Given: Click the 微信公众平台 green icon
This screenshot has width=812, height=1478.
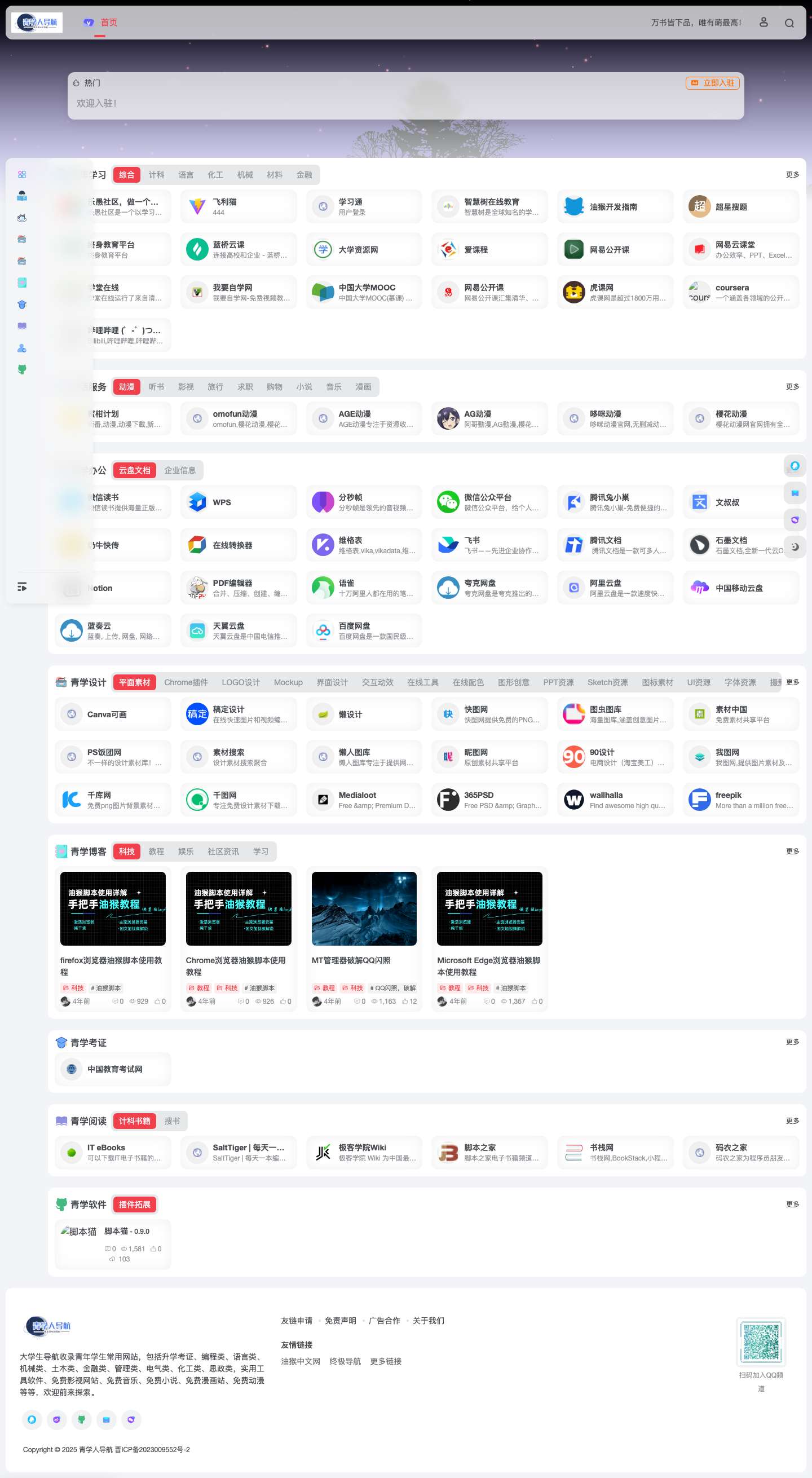Looking at the screenshot, I should [x=448, y=502].
